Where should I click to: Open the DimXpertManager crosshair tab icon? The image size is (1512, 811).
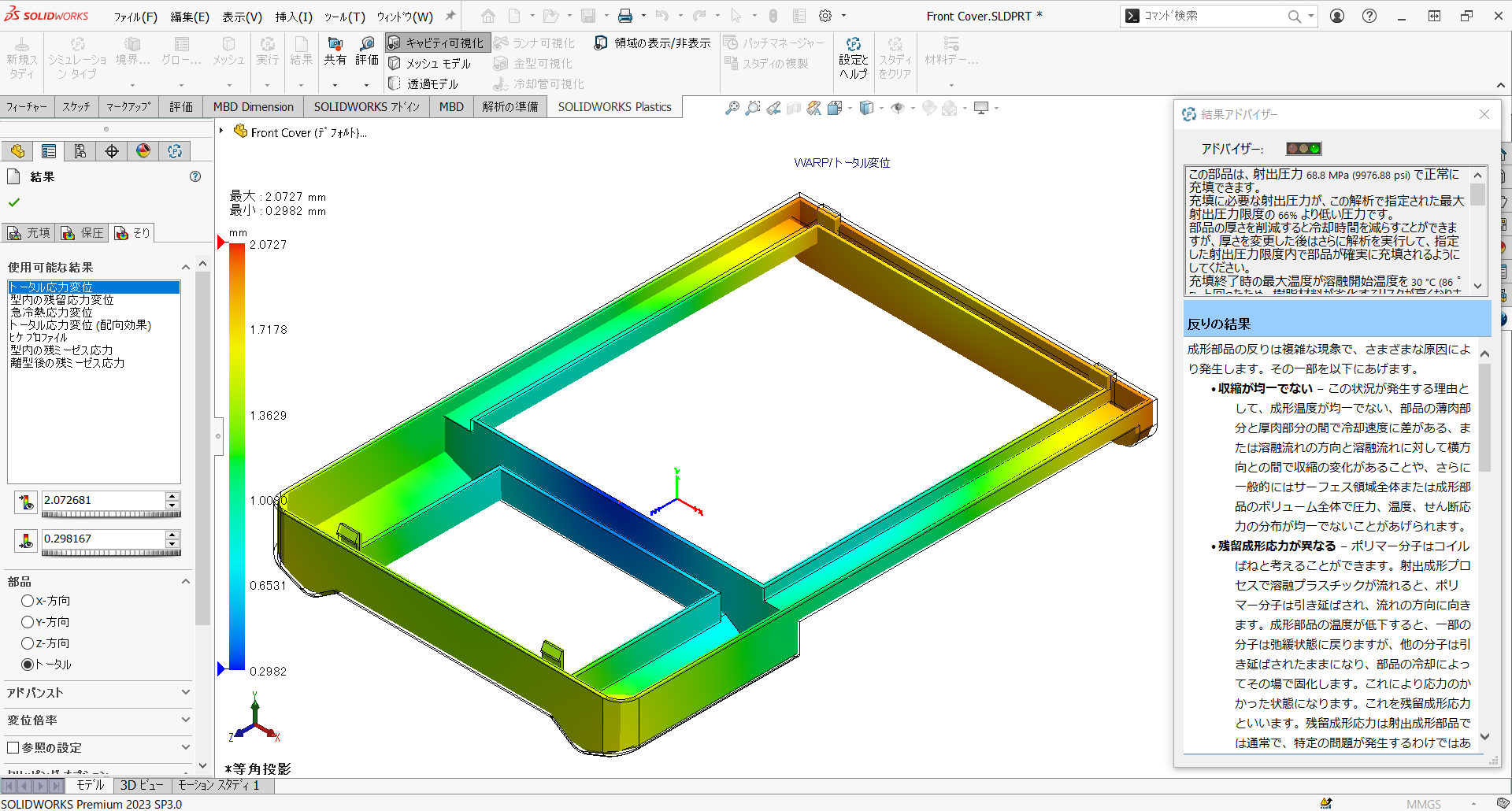[112, 151]
